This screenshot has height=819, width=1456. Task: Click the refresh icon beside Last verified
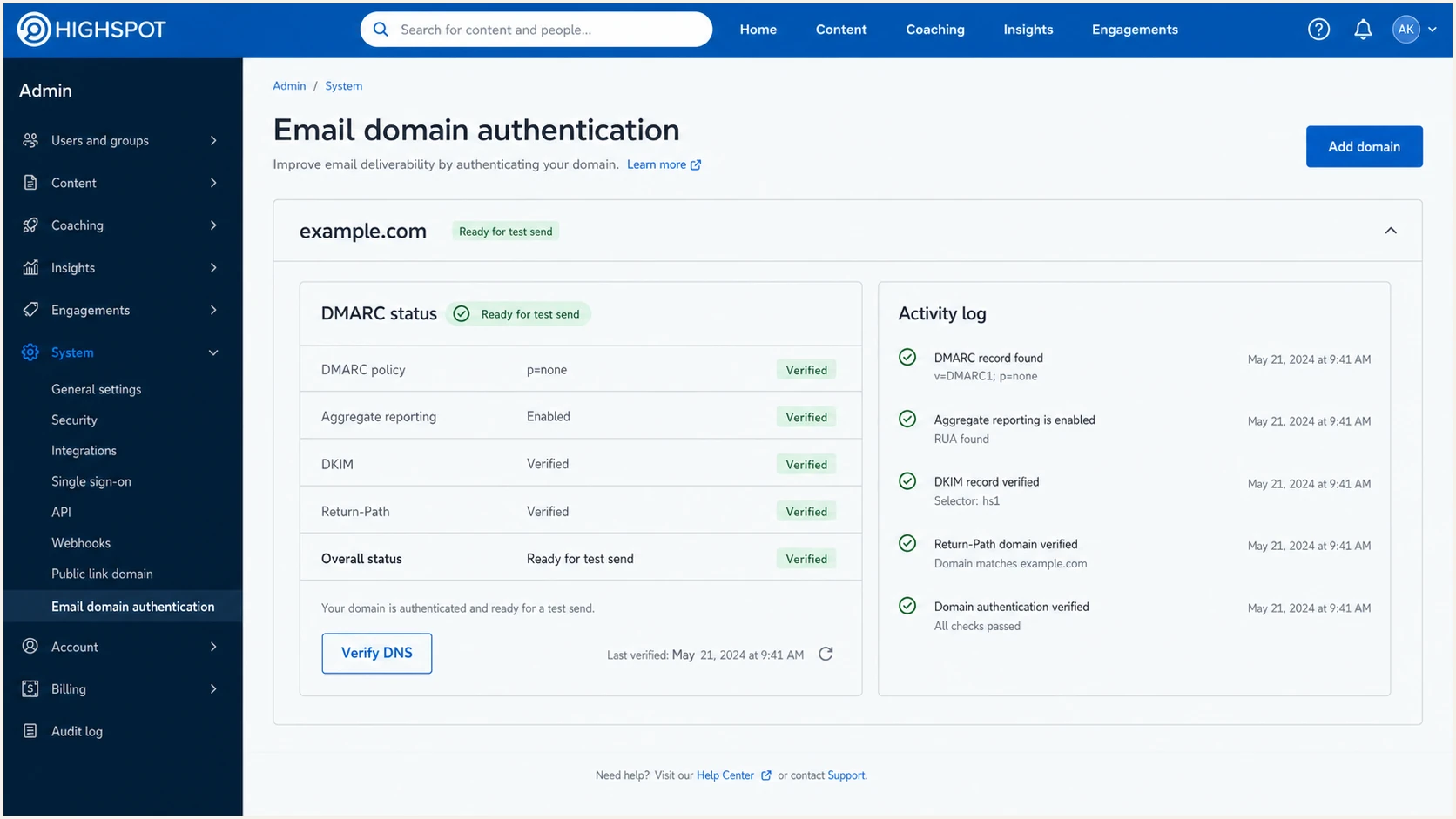point(826,654)
